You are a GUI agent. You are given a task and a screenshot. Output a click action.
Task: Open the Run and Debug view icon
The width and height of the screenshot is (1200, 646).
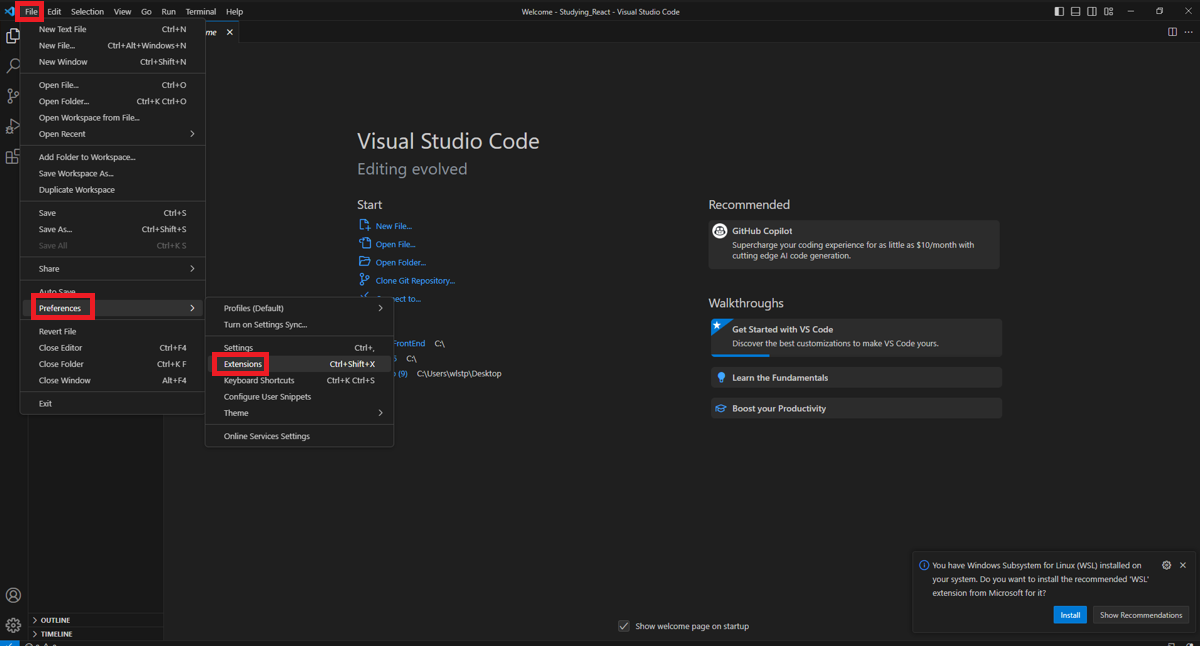click(13, 126)
